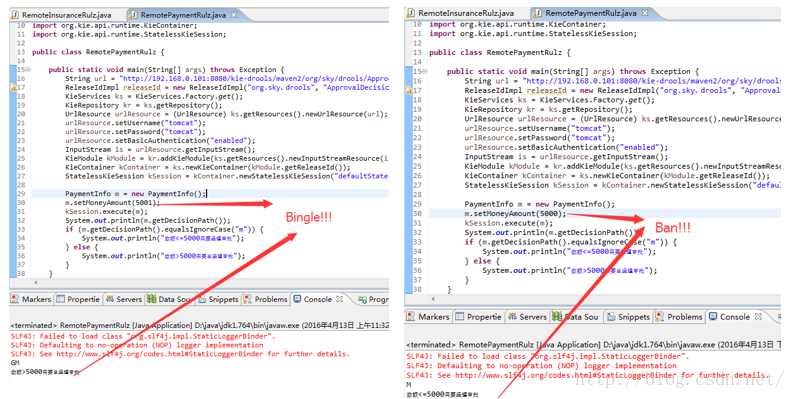Collapse main method fold at line 15, left editor

pyautogui.click(x=28, y=70)
